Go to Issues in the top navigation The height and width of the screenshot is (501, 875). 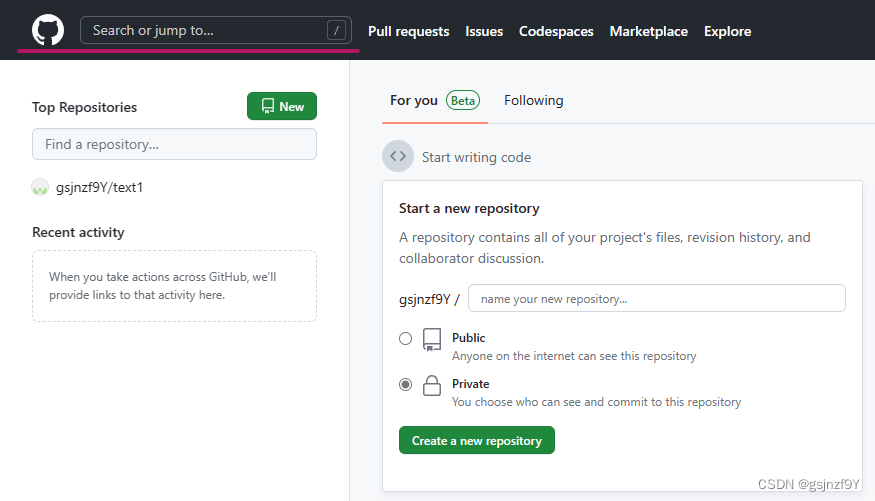484,31
